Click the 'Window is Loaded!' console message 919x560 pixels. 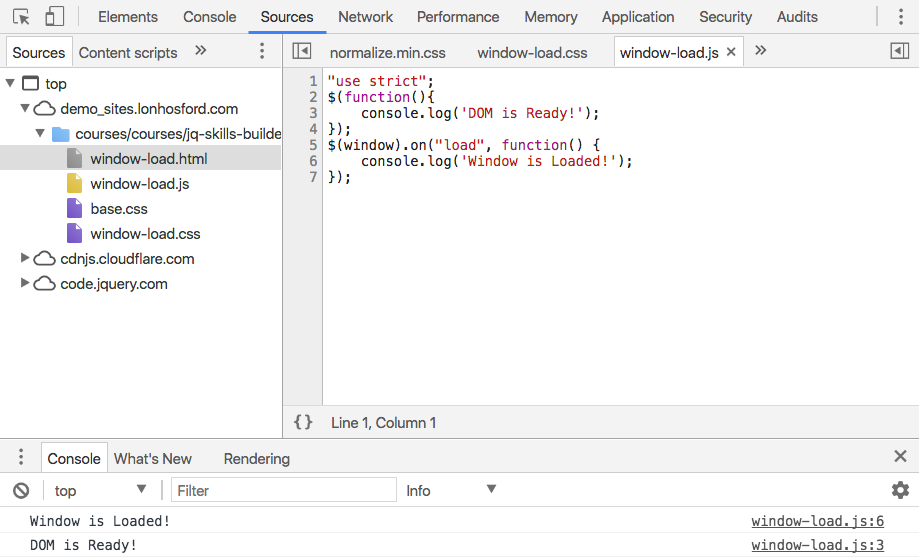(100, 521)
